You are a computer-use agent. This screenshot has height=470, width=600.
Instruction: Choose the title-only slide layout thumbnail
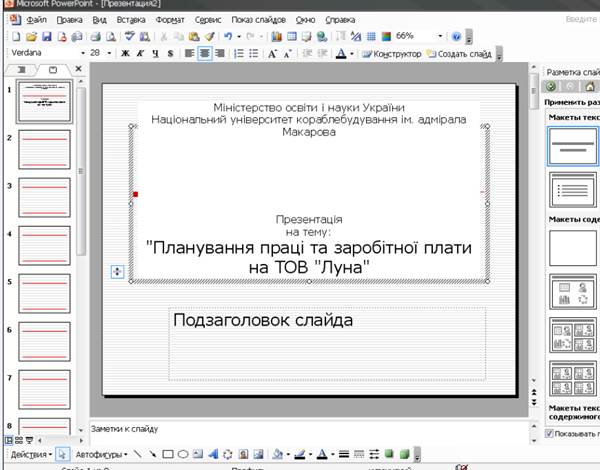click(573, 146)
